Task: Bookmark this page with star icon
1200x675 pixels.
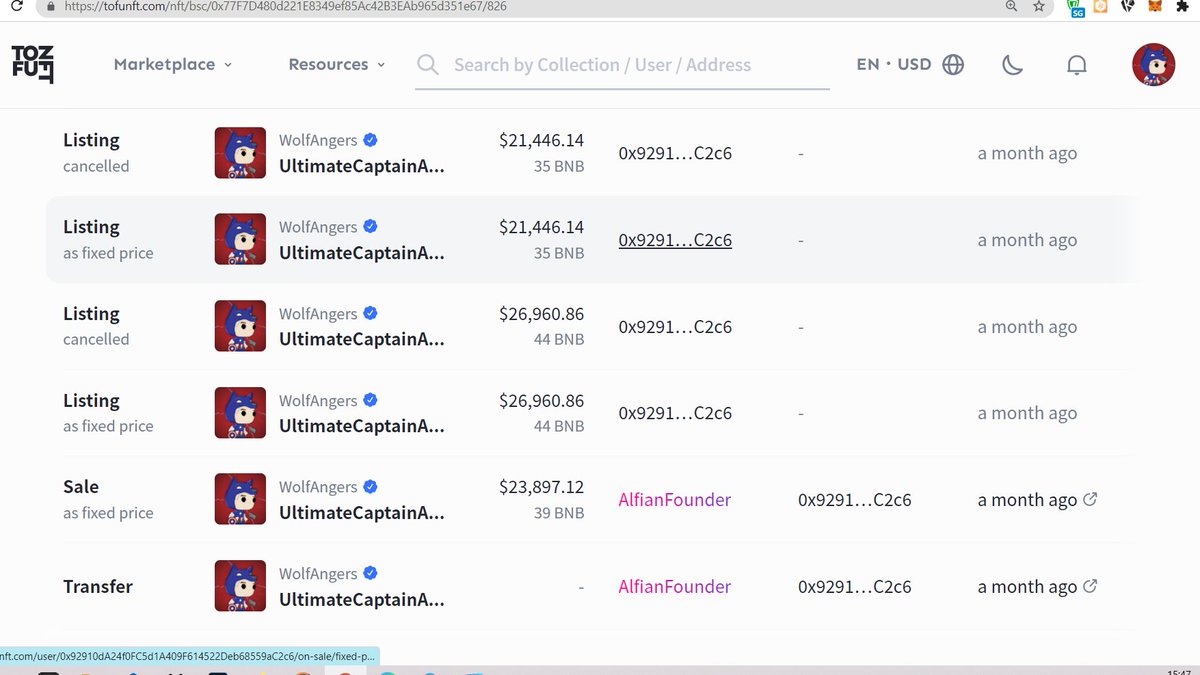Action: [1039, 6]
